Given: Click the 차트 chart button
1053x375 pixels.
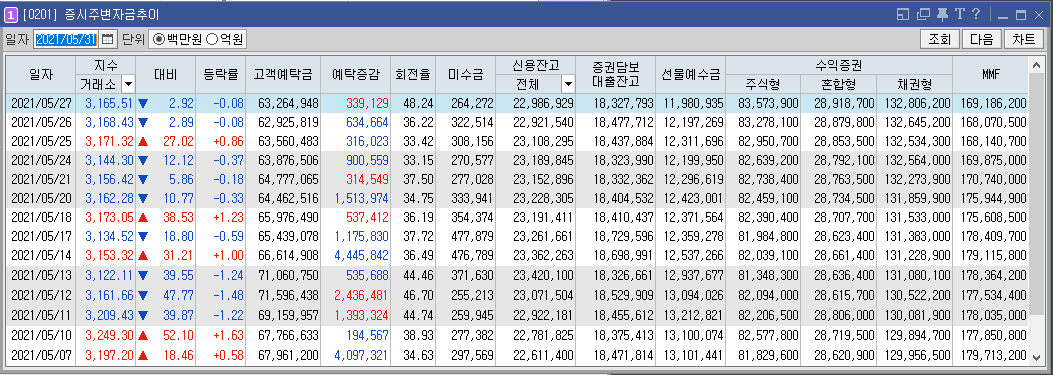Looking at the screenshot, I should pyautogui.click(x=1023, y=40).
